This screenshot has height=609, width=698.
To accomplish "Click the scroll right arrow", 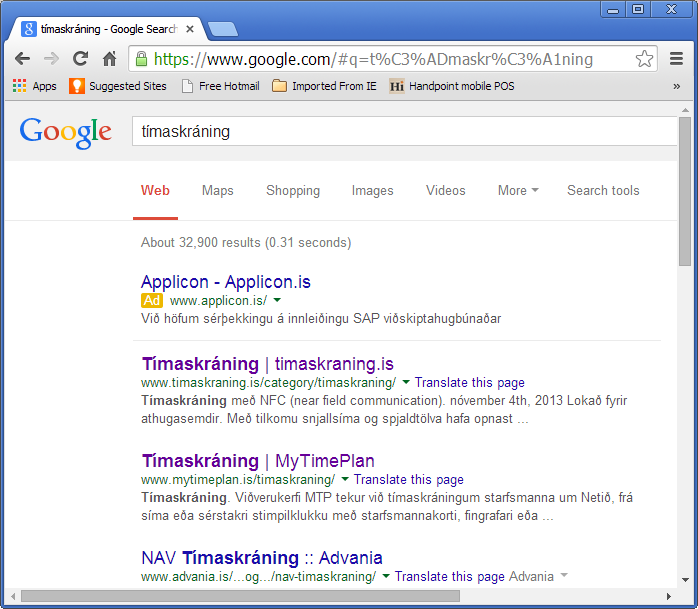I will 669,596.
